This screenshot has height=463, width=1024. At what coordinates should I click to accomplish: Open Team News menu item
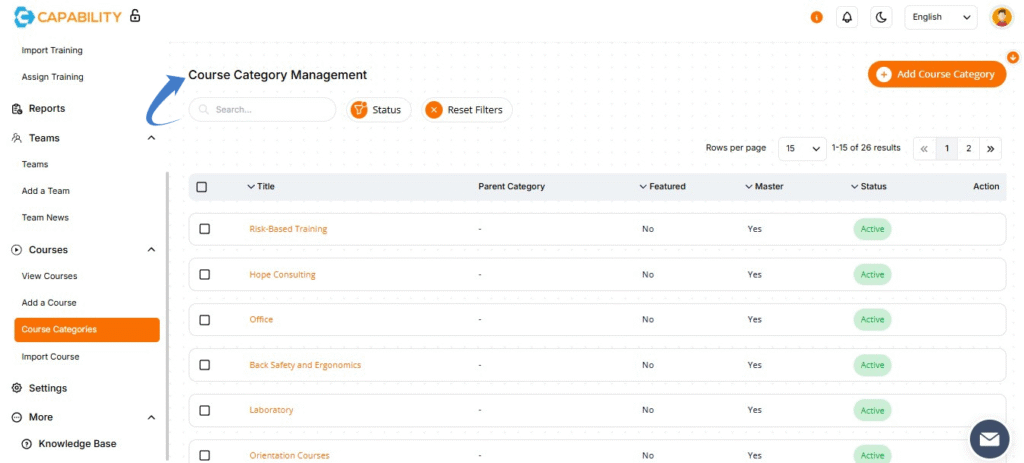click(x=45, y=217)
